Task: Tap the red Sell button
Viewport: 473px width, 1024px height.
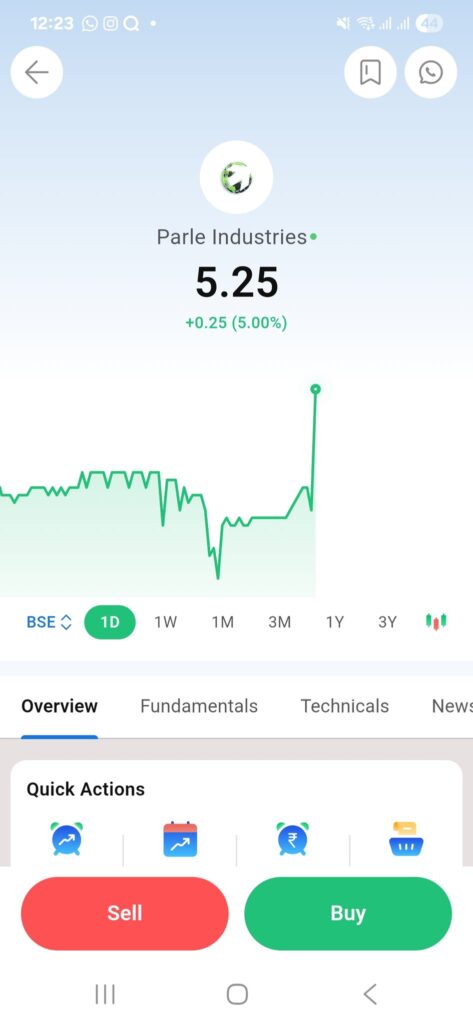Action: (125, 913)
